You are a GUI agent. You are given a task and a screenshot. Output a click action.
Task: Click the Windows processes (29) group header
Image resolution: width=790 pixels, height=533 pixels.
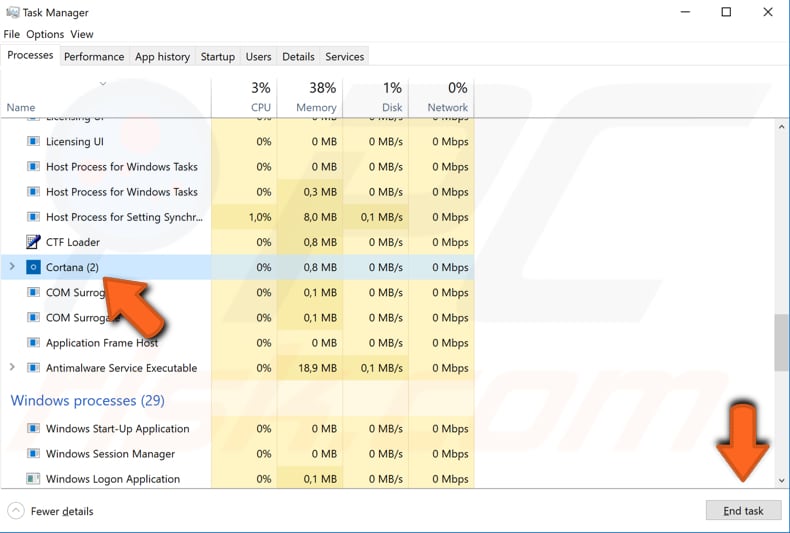click(x=88, y=401)
